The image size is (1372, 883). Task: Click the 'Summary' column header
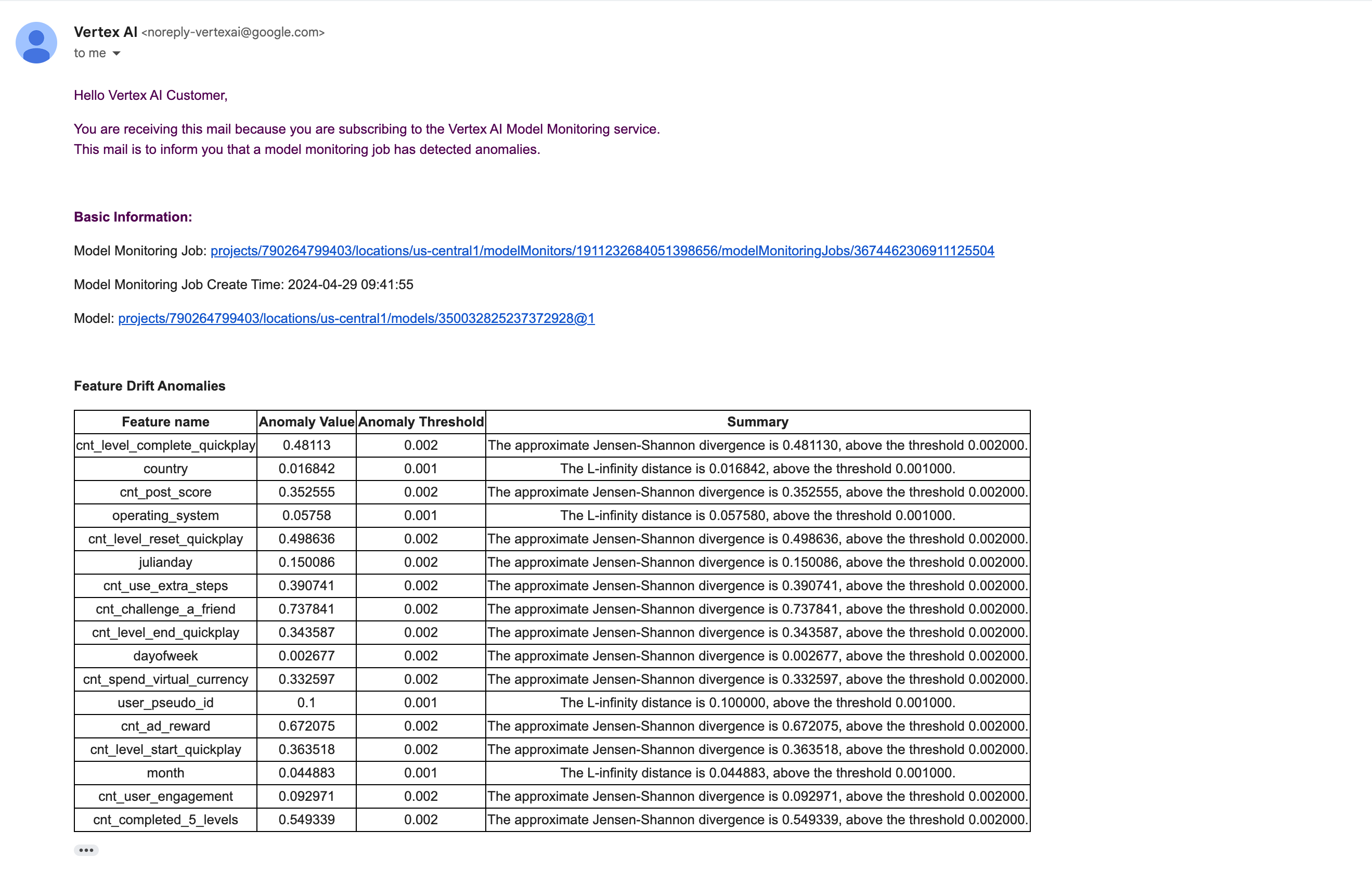point(757,422)
